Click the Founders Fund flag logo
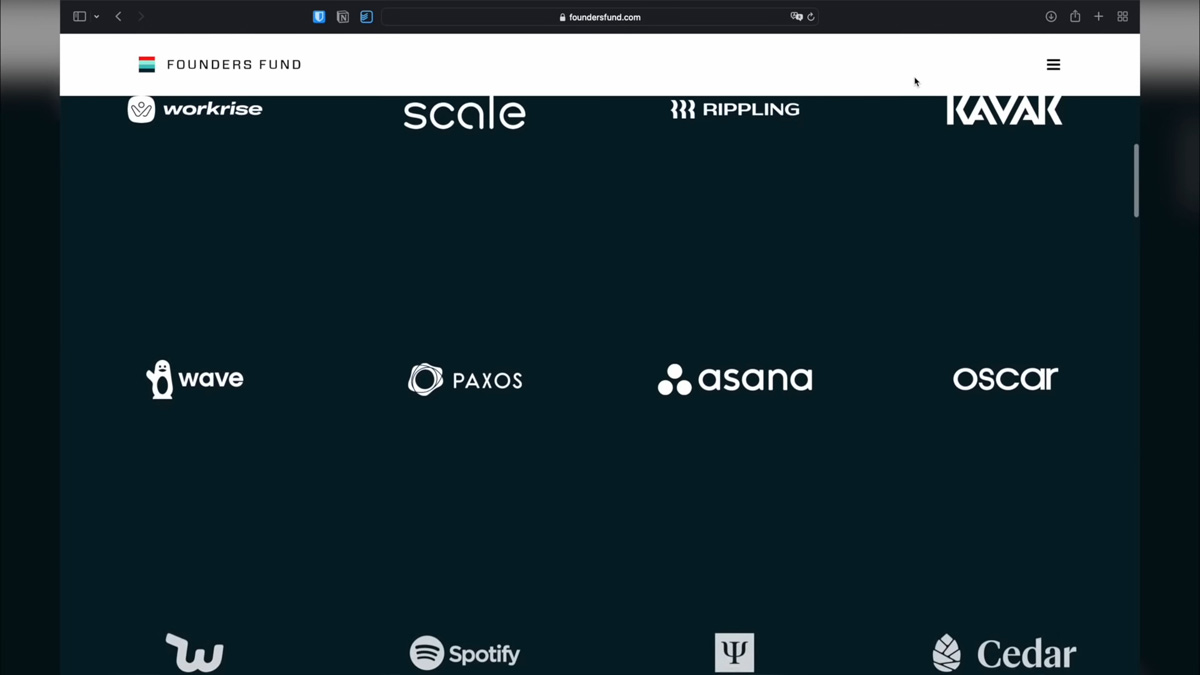This screenshot has height=675, width=1200. tap(147, 64)
